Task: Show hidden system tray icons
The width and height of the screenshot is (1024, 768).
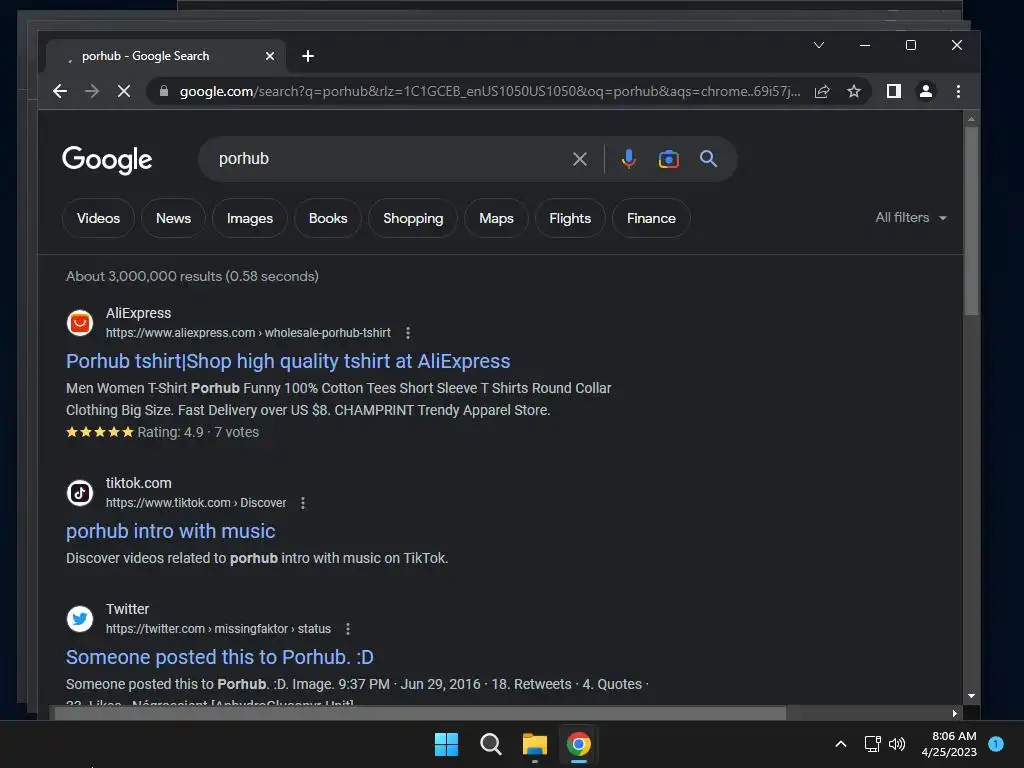Action: tap(841, 744)
